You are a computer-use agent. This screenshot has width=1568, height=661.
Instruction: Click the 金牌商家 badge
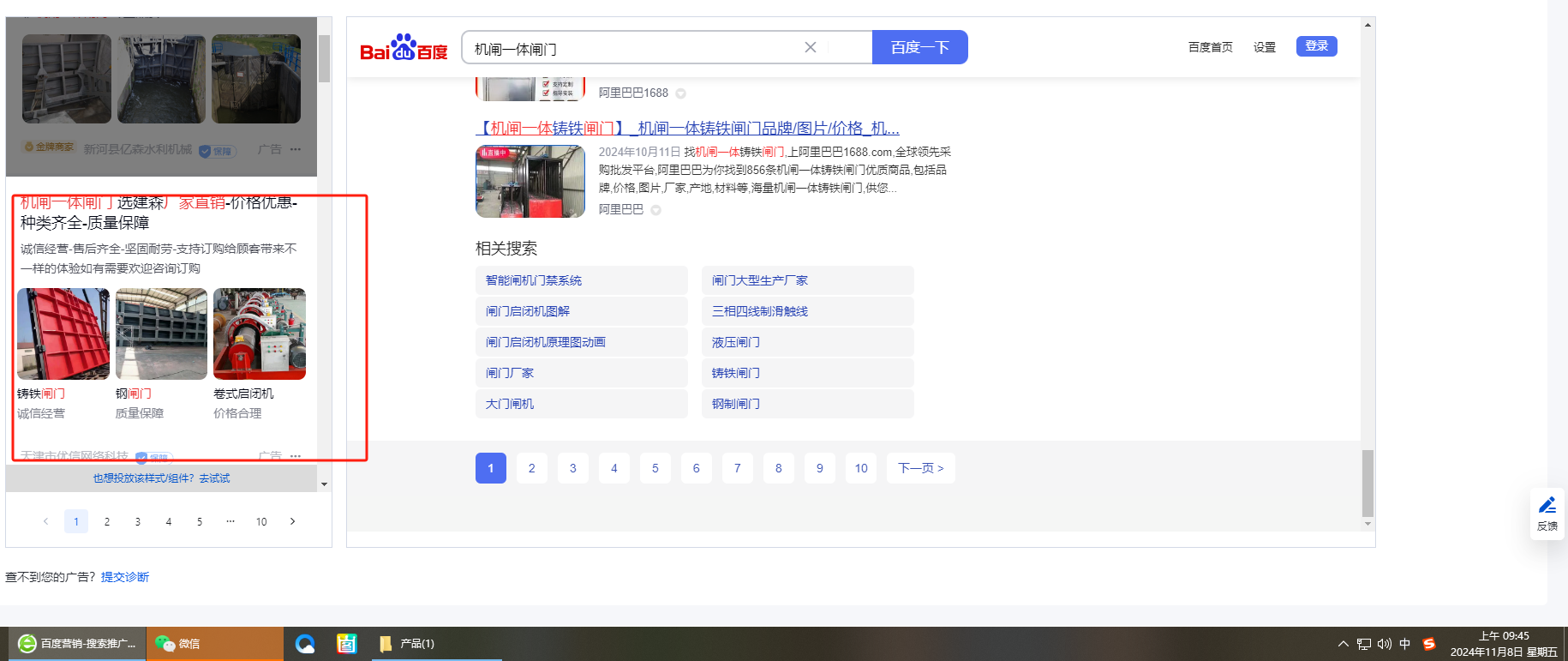50,147
